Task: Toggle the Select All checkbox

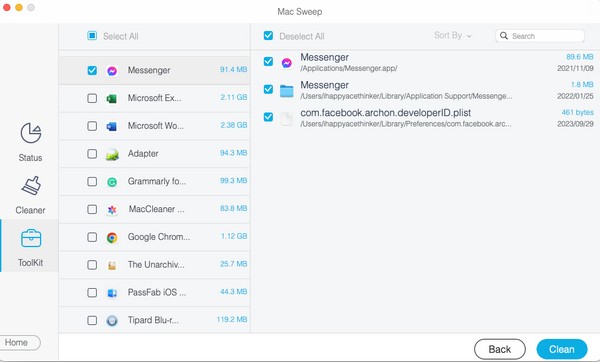Action: [x=92, y=36]
